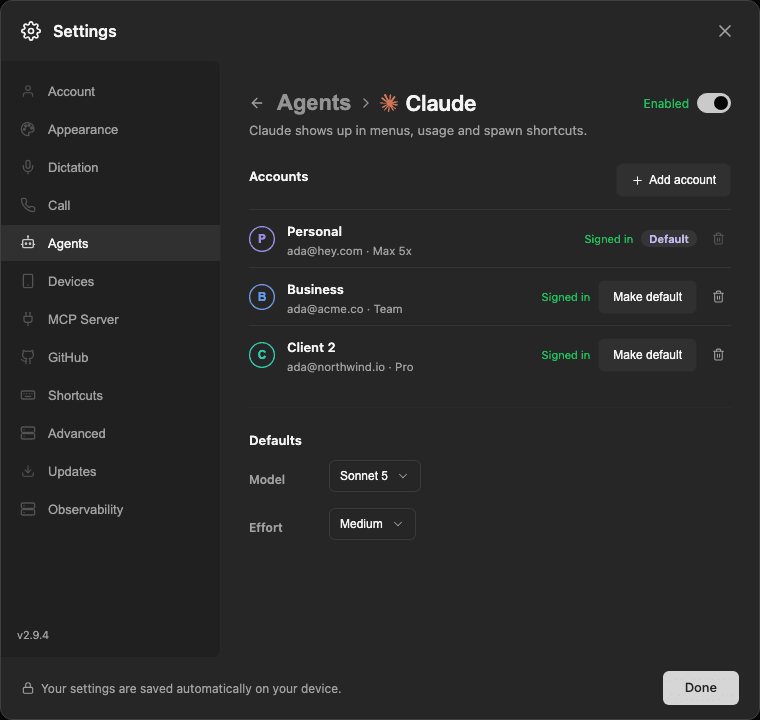Click the Personal account name
760x720 pixels.
[314, 231]
